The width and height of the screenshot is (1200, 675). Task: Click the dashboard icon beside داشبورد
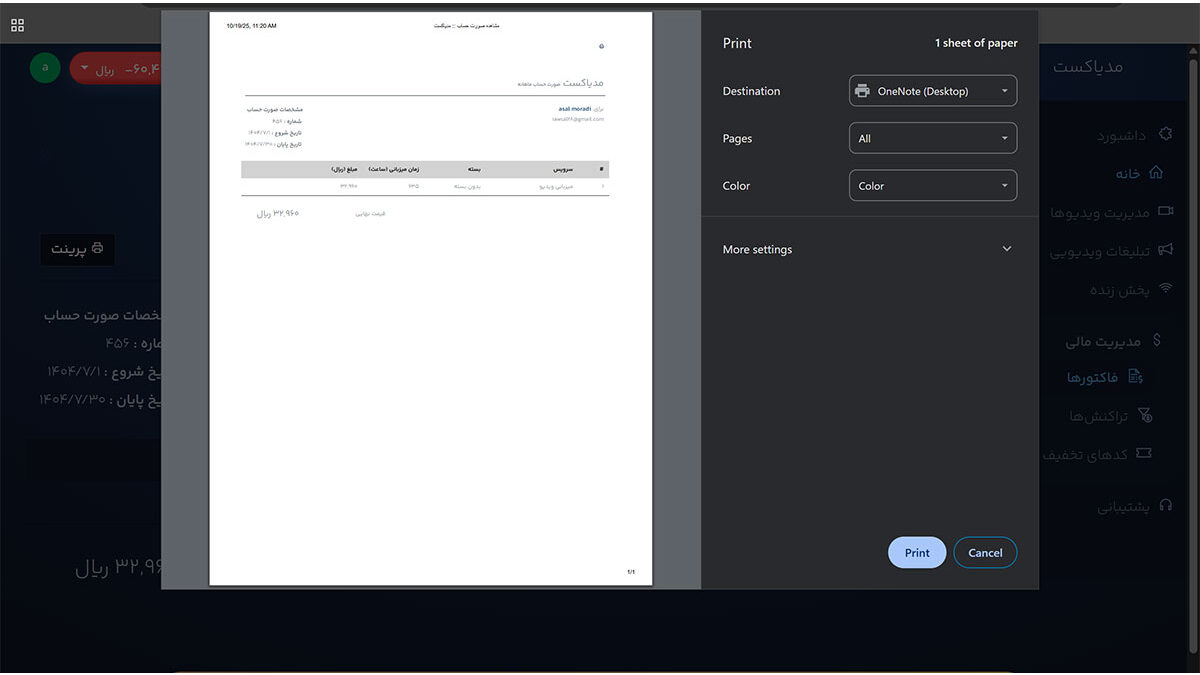point(1164,134)
